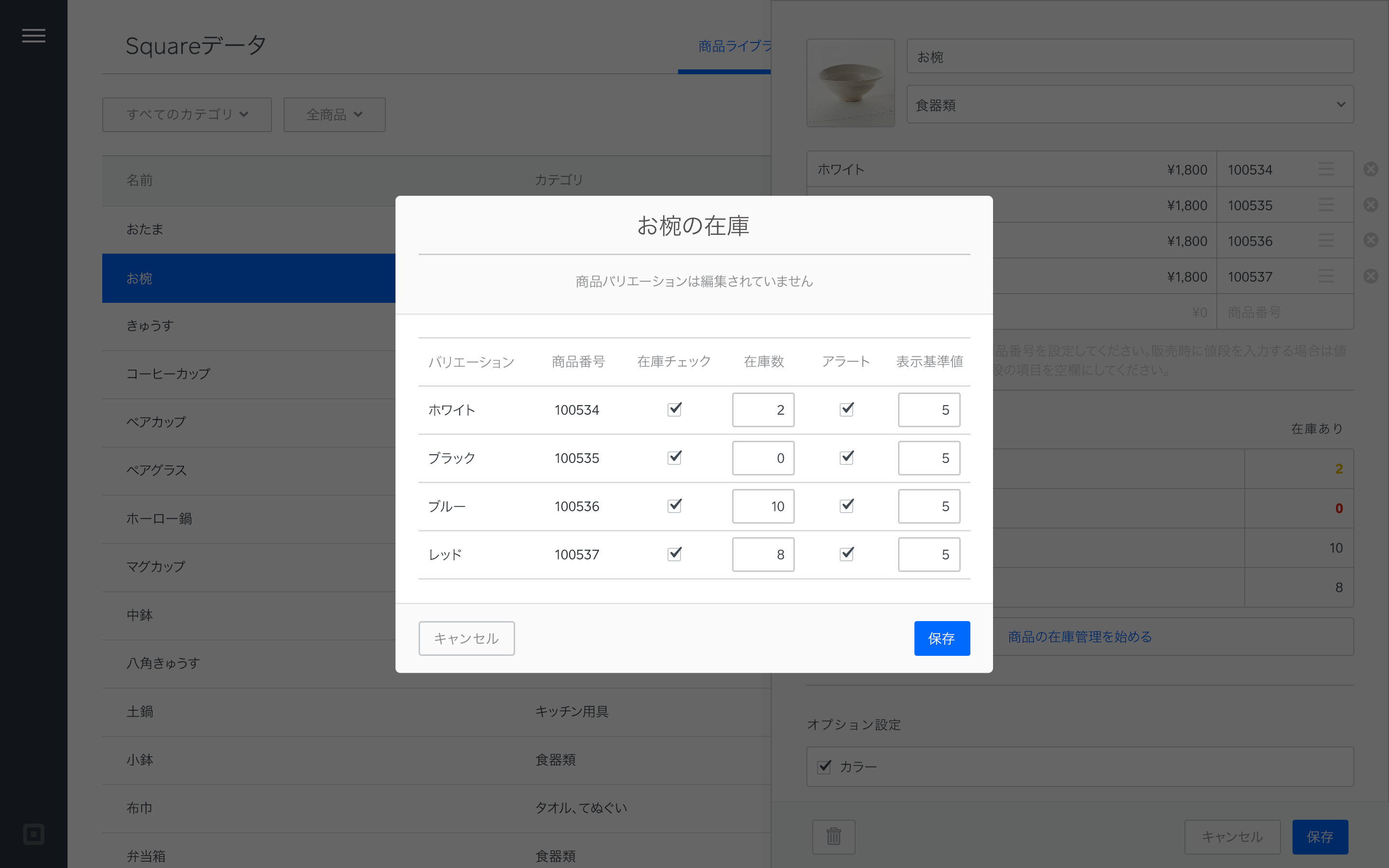Edit the 表示基準値 field for ホワイト
Image resolution: width=1389 pixels, height=868 pixels.
(929, 410)
